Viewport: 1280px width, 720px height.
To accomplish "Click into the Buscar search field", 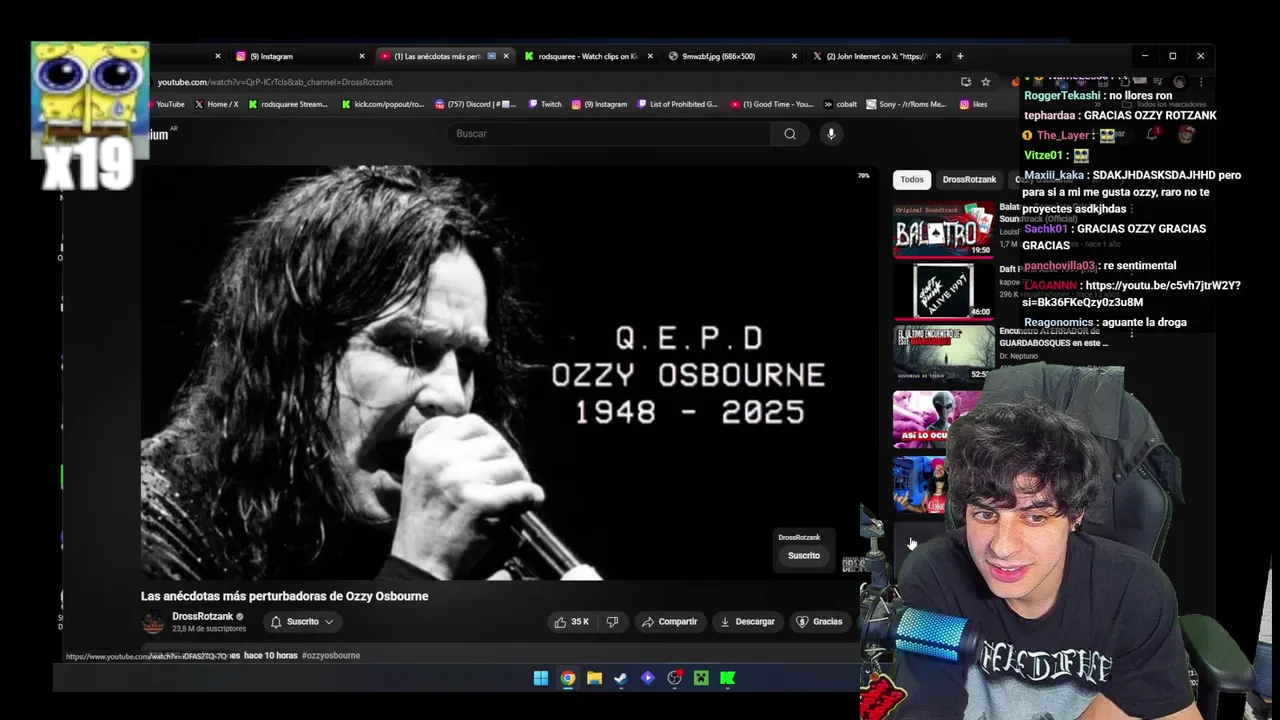I will click(x=610, y=134).
